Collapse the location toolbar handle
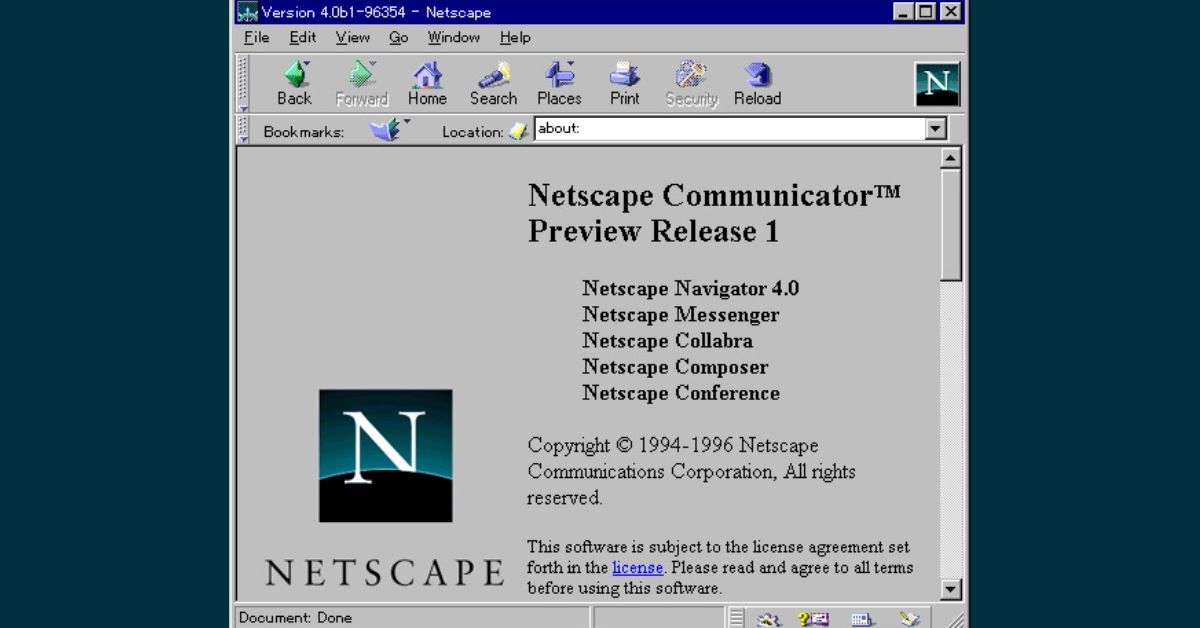 coord(242,130)
